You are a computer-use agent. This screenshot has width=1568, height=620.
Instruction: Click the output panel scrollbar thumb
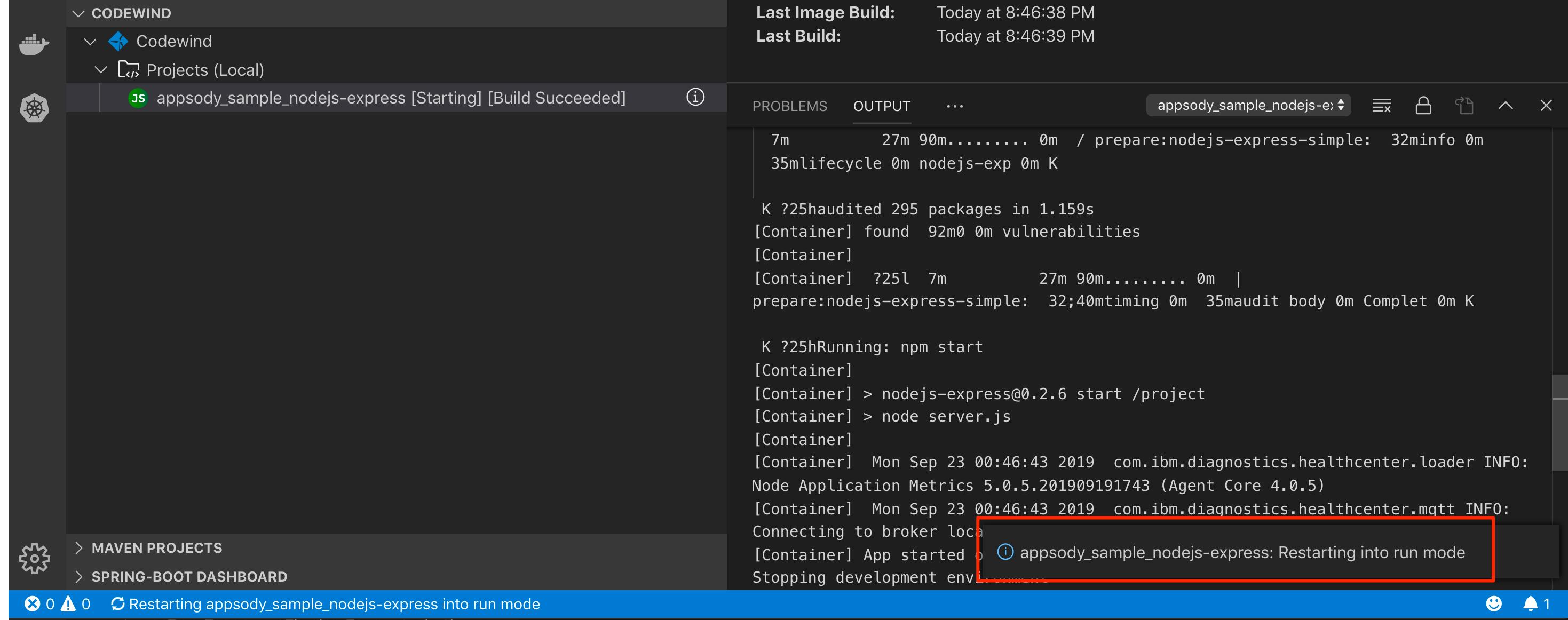pyautogui.click(x=1559, y=422)
